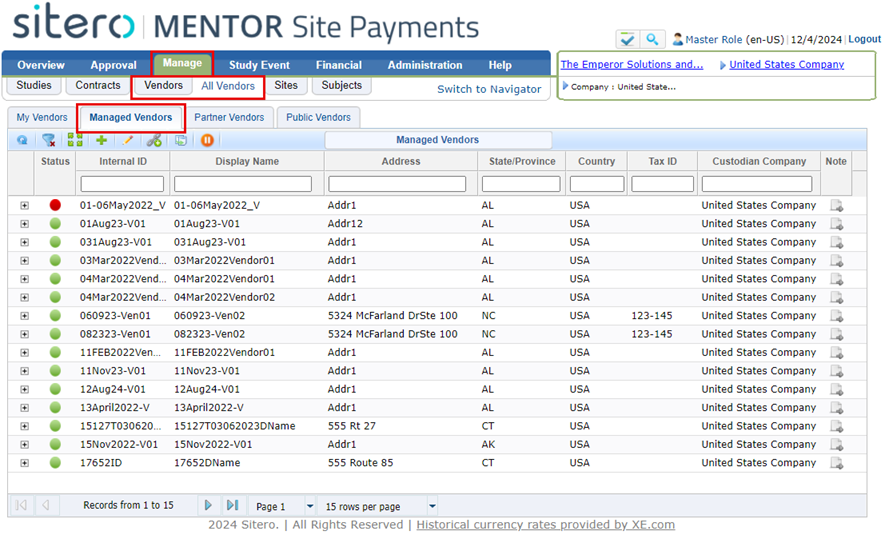Expand the 060923-Ven01 row
Viewport: 885px width, 535px height.
coord(24,316)
